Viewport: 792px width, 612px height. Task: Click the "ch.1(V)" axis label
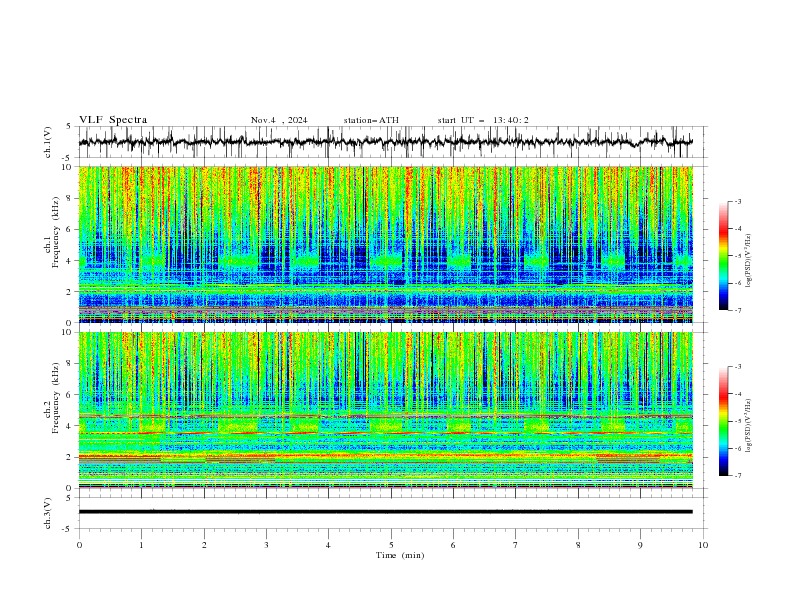[x=48, y=142]
